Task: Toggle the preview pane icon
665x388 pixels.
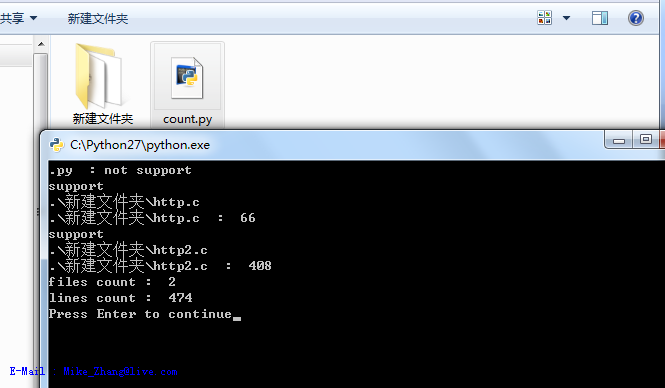Action: [x=600, y=18]
